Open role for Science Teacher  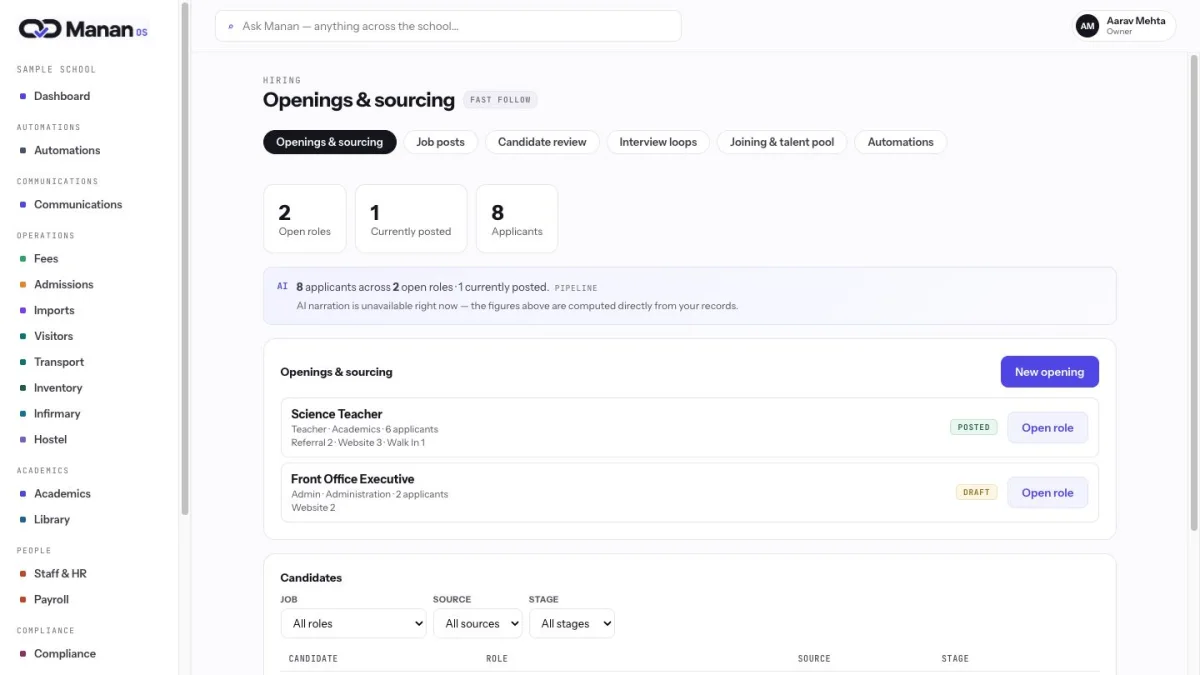click(x=1047, y=428)
